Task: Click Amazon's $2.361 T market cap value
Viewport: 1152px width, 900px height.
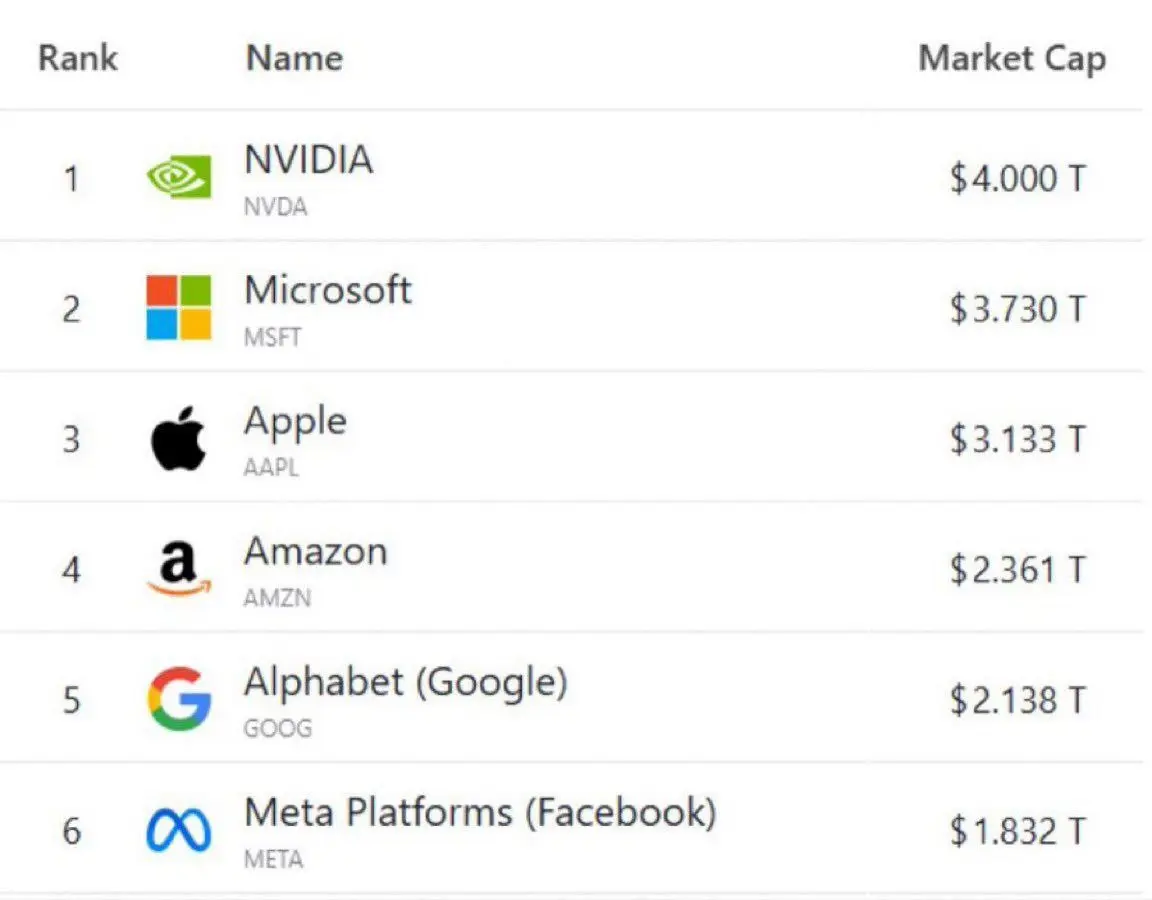Action: point(1018,569)
